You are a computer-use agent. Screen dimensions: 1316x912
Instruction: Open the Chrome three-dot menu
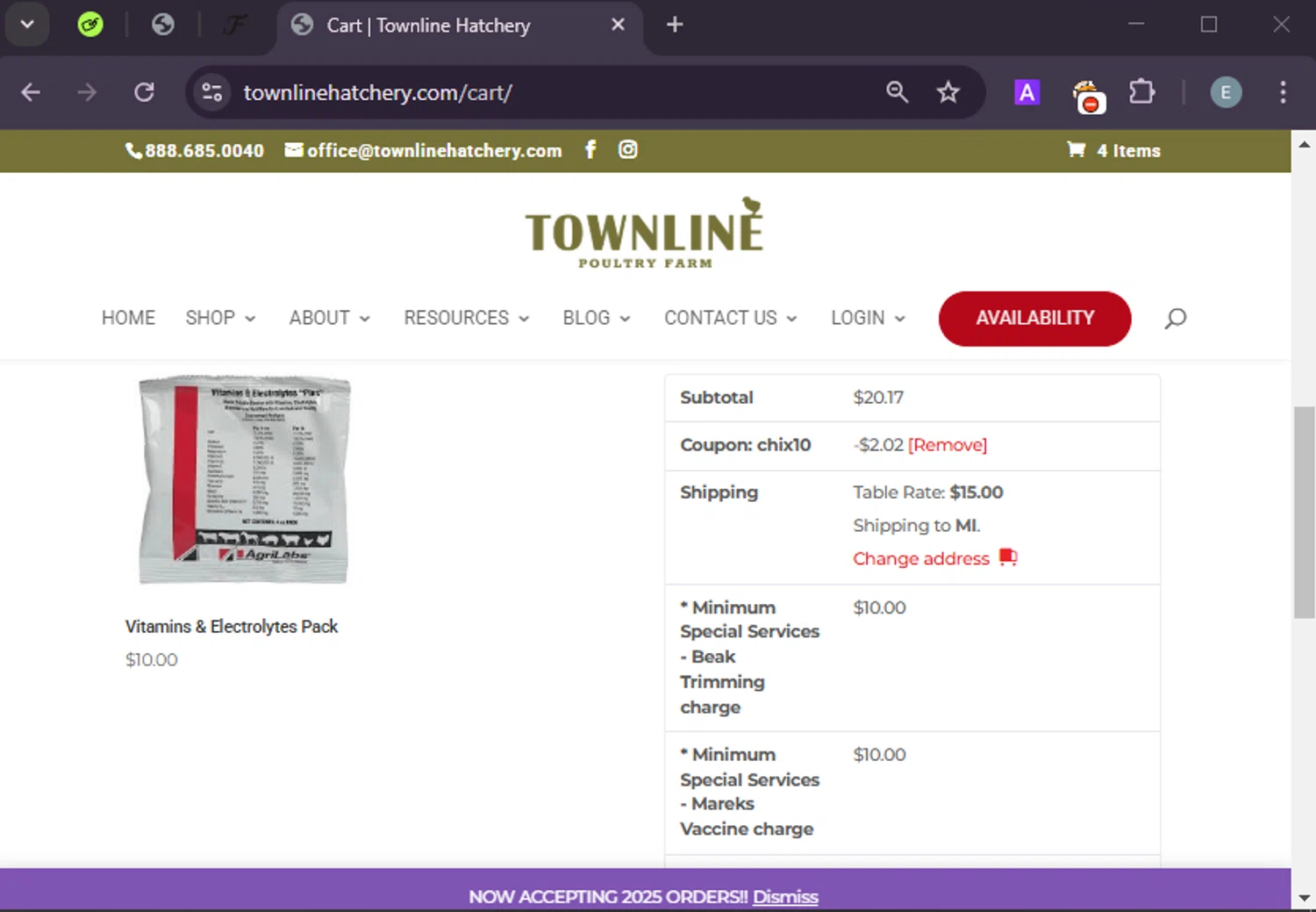click(1283, 92)
